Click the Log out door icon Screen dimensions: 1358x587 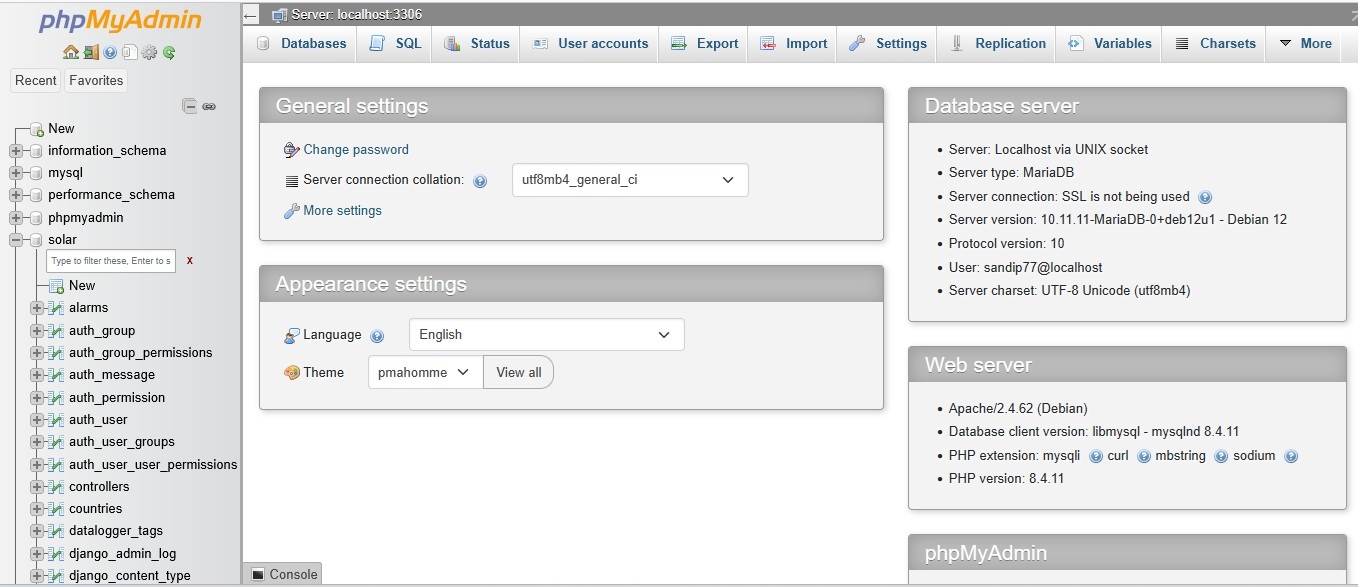point(91,53)
